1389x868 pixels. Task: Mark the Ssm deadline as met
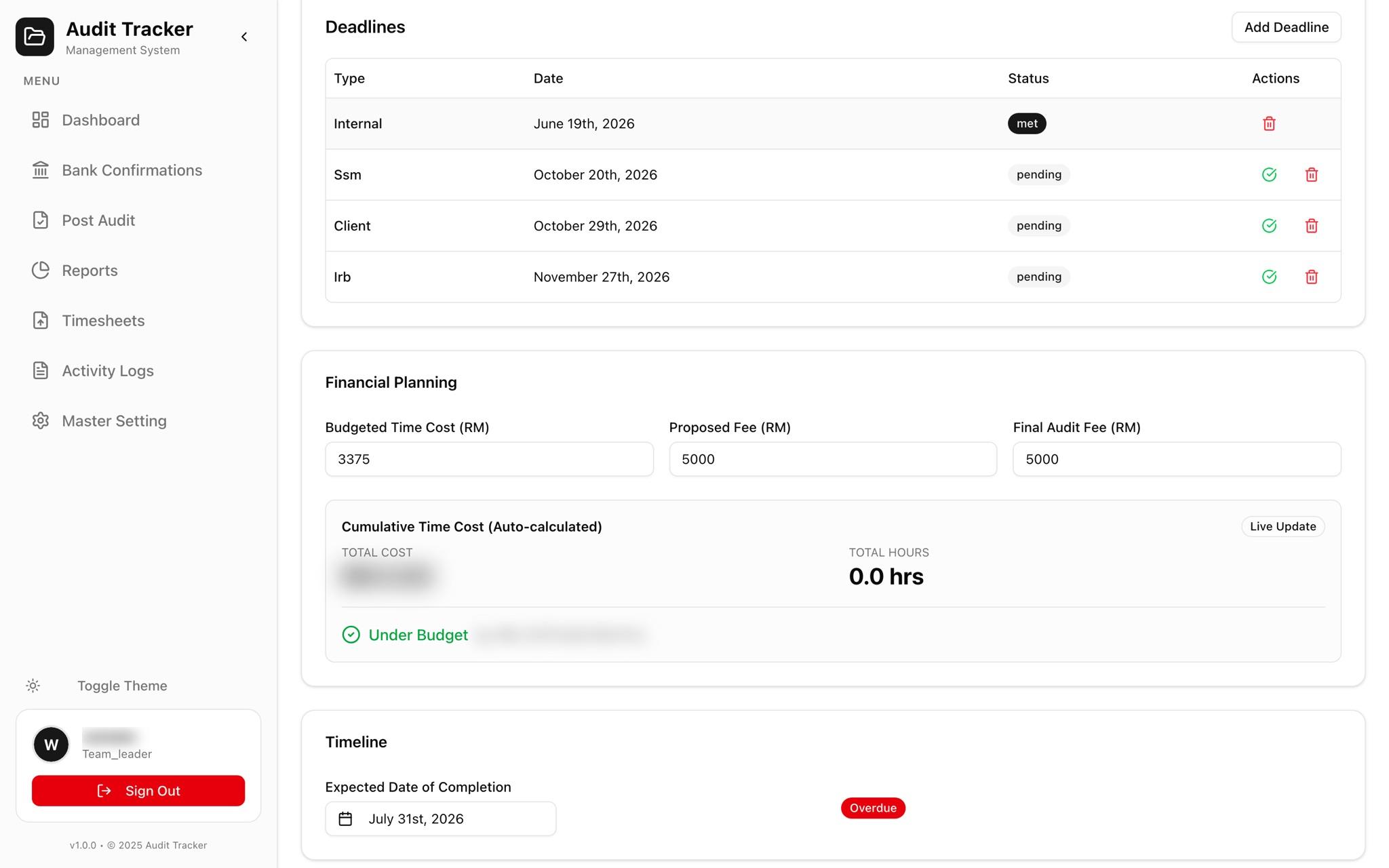[1269, 175]
